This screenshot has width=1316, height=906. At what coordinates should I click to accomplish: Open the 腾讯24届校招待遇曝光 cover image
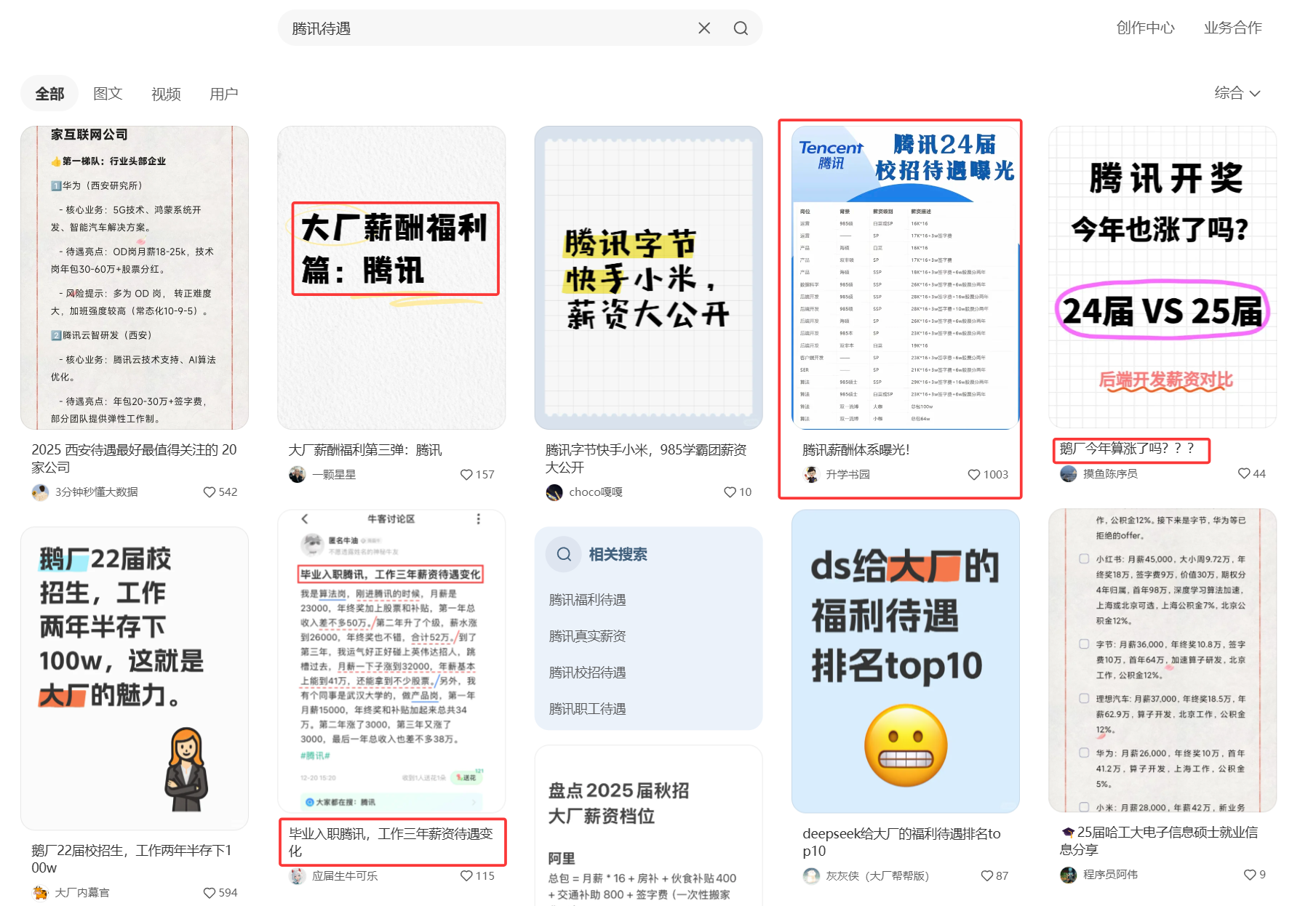[906, 278]
